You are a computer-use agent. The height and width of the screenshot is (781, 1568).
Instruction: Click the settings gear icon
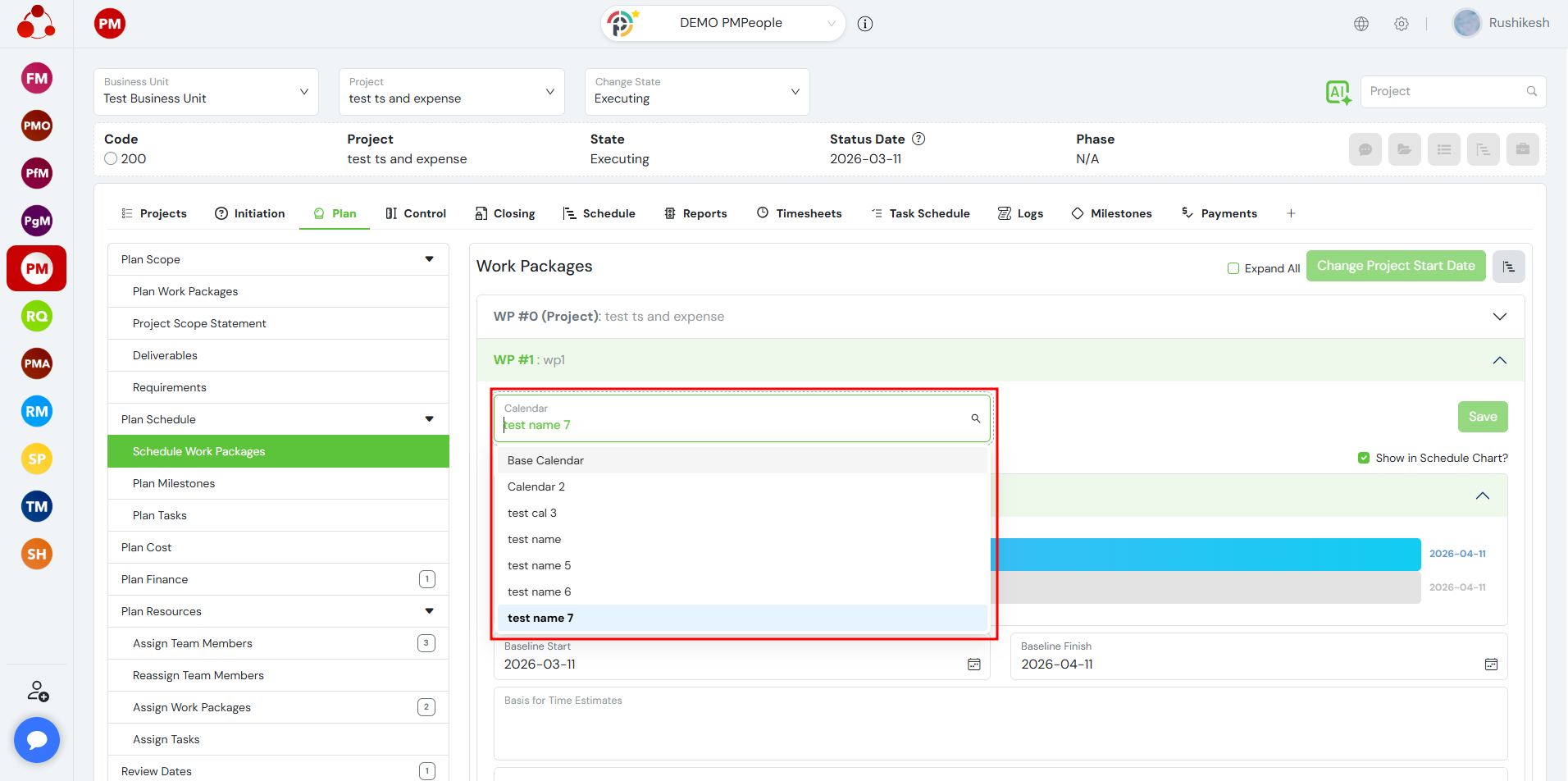pos(1402,24)
